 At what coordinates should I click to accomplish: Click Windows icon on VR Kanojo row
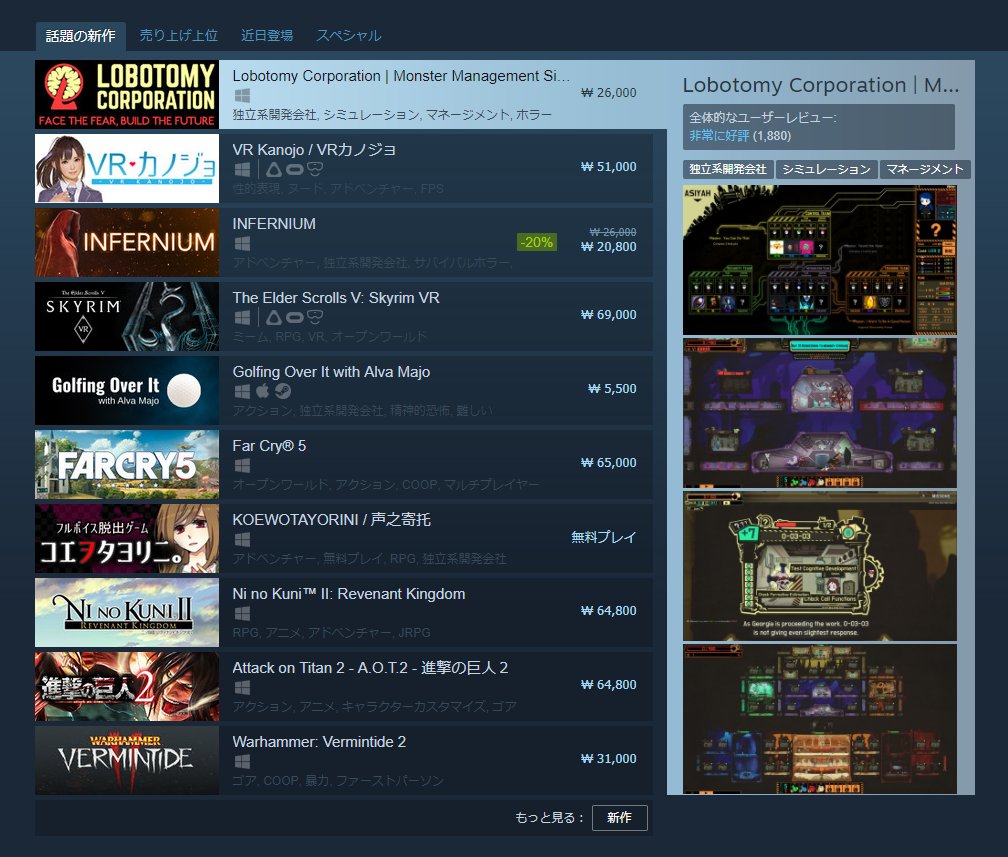tap(242, 170)
